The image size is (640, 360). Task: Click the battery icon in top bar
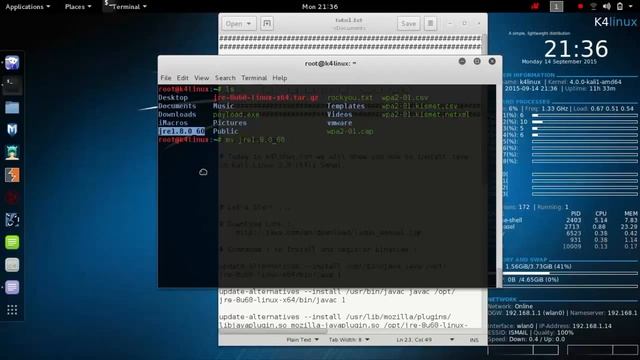click(x=620, y=6)
